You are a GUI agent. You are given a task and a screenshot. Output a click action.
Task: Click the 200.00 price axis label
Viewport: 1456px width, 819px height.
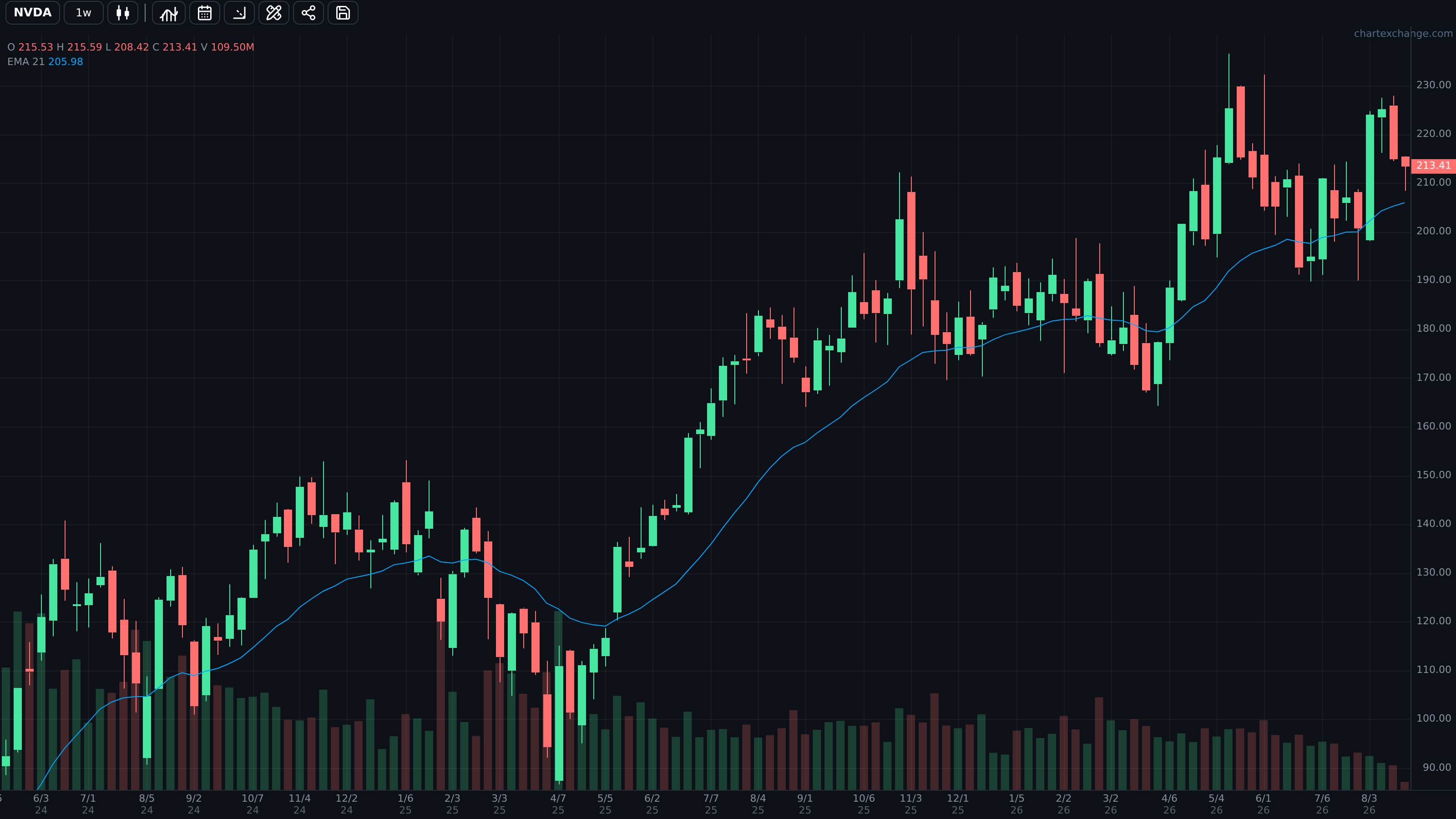point(1433,231)
